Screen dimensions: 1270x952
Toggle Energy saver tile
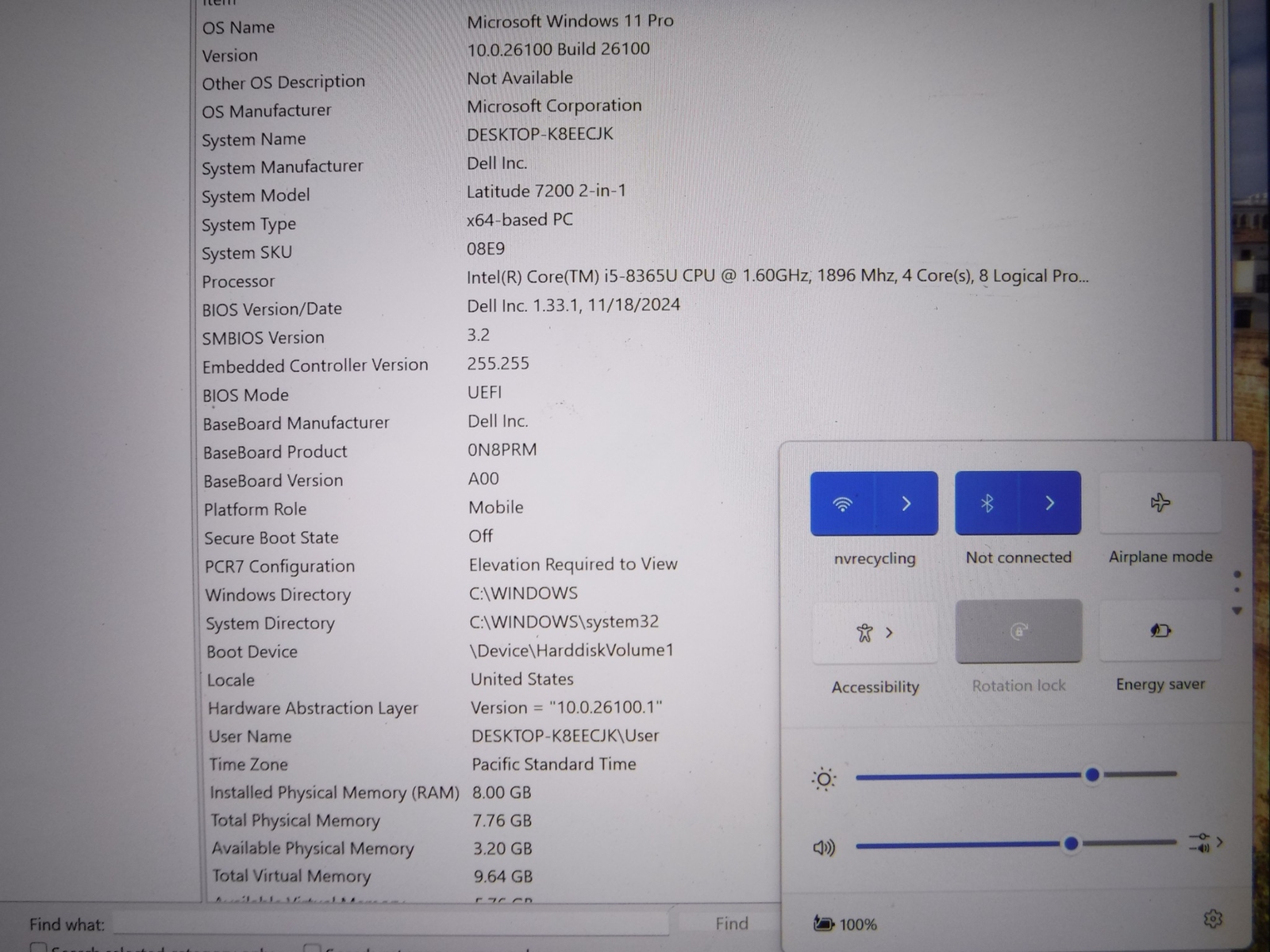click(x=1160, y=631)
